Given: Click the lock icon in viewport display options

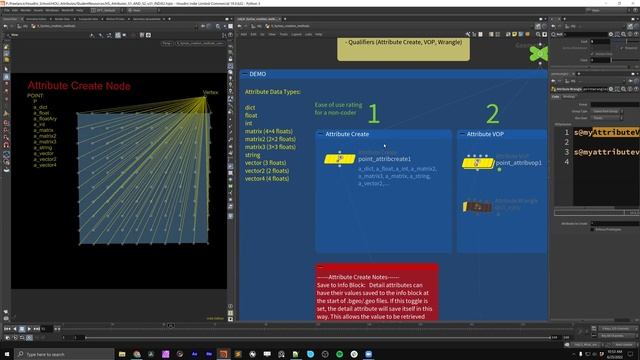Looking at the screenshot, I should coord(231,59).
